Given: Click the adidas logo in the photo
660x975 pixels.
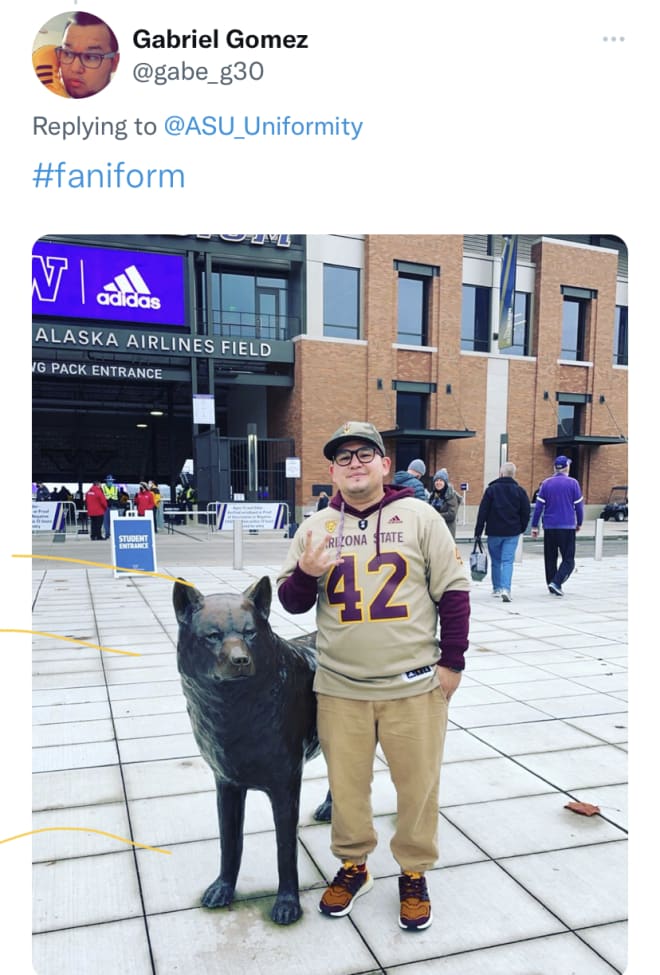Looking at the screenshot, I should (129, 287).
